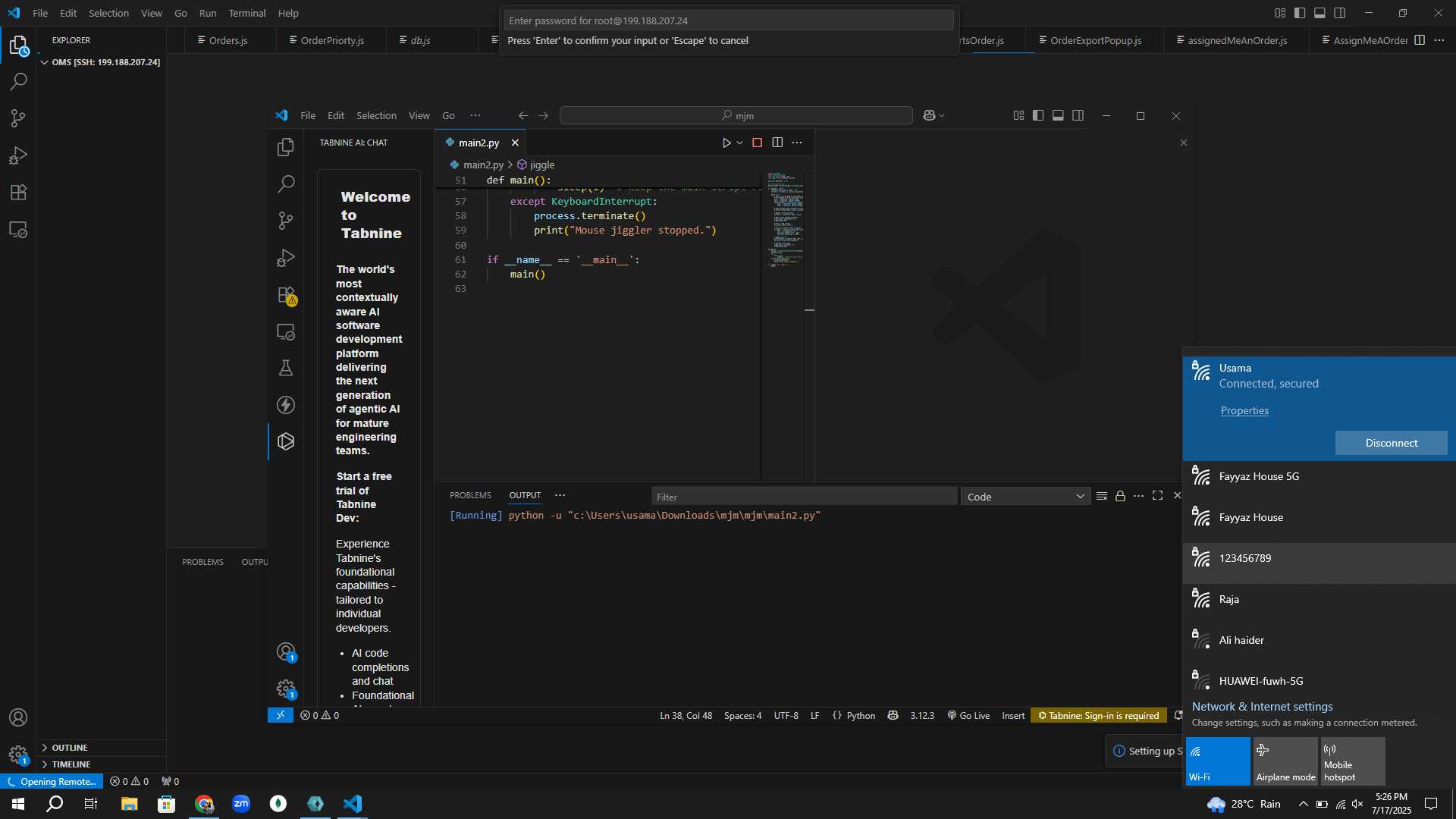
Task: Open Extensions with warning badge in mjm window
Action: pyautogui.click(x=286, y=295)
